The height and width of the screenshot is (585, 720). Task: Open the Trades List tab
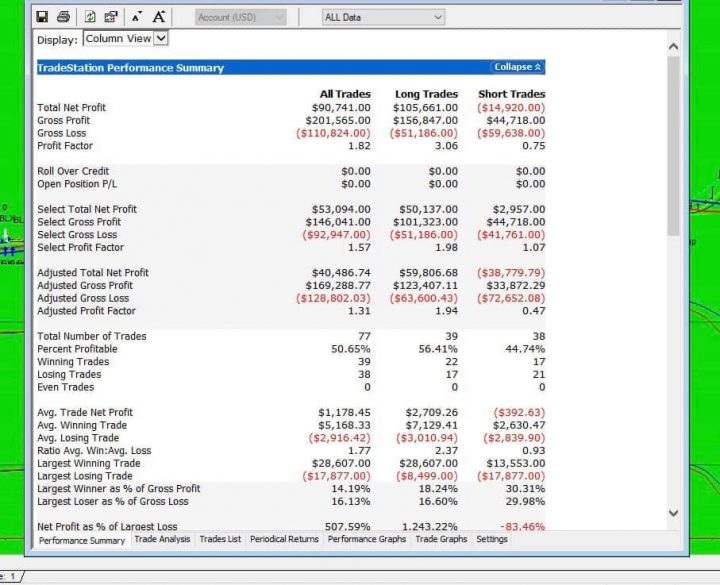[x=220, y=539]
